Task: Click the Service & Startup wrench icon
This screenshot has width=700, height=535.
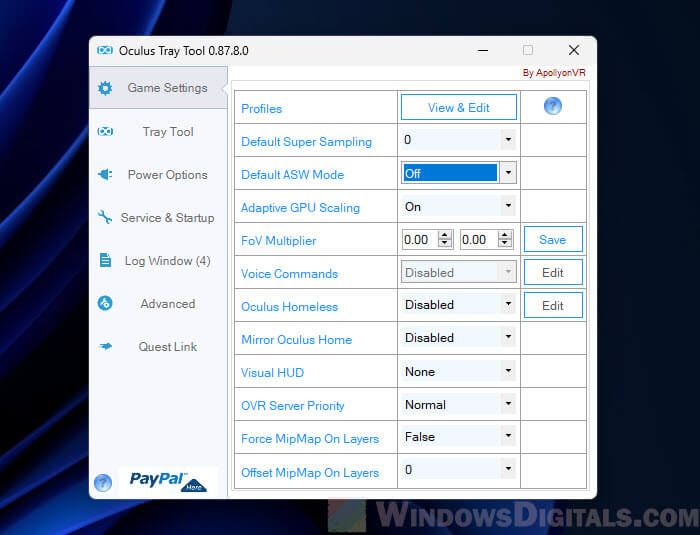Action: (105, 217)
